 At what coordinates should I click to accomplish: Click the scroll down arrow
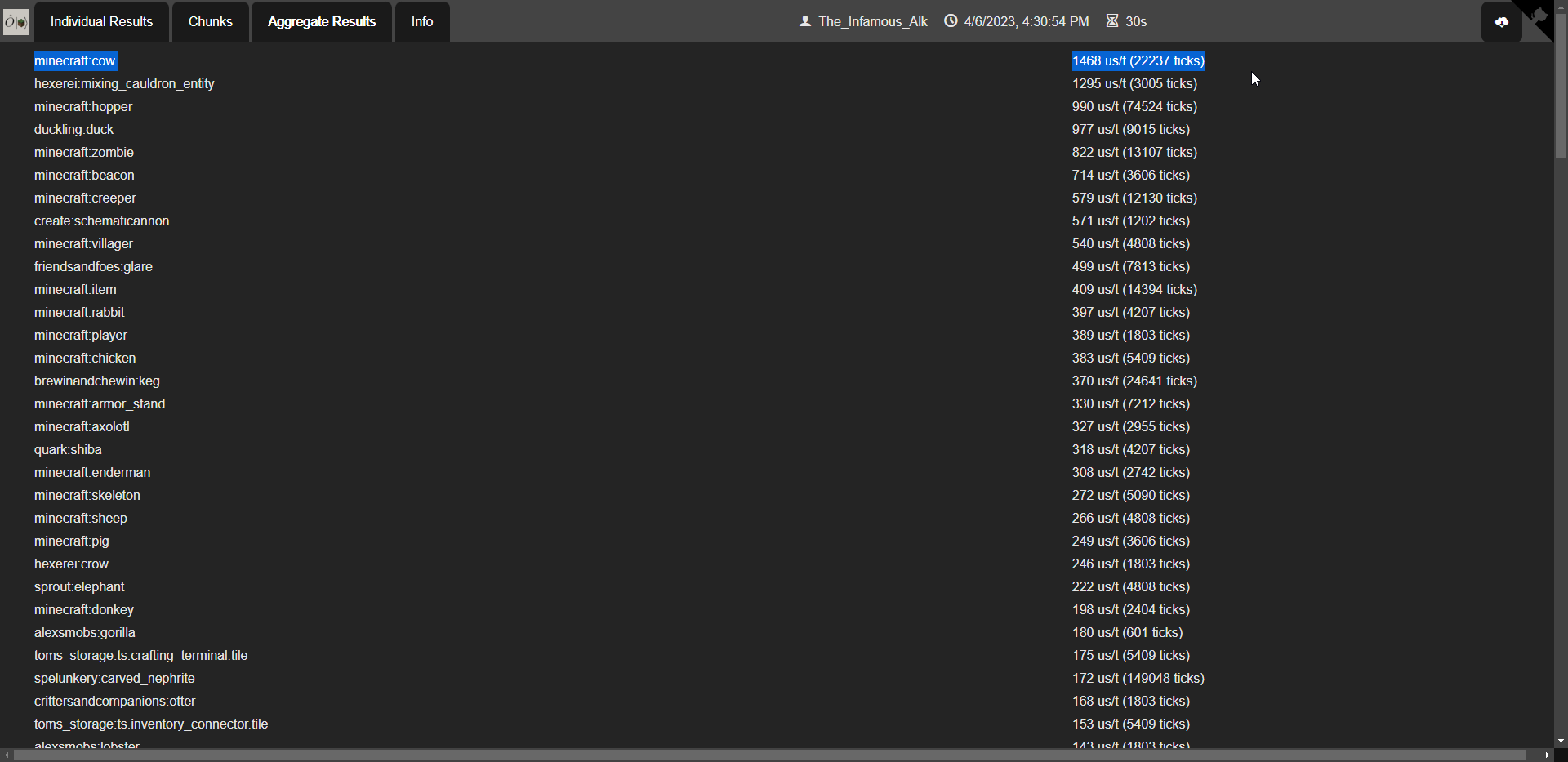(x=1561, y=742)
